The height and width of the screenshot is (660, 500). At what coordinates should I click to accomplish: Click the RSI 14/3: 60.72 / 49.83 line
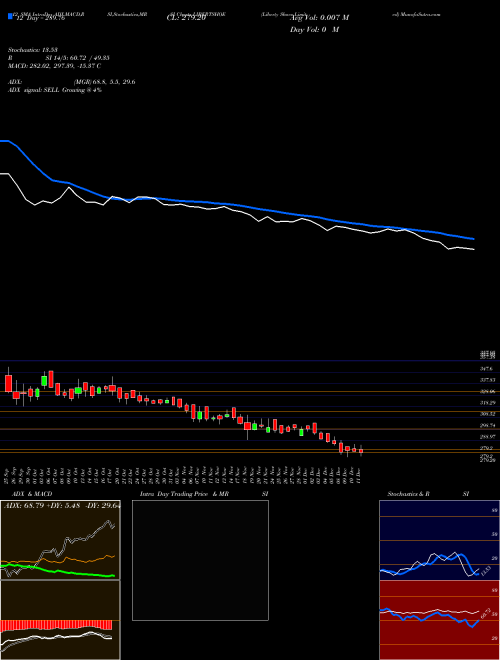(x=59, y=58)
